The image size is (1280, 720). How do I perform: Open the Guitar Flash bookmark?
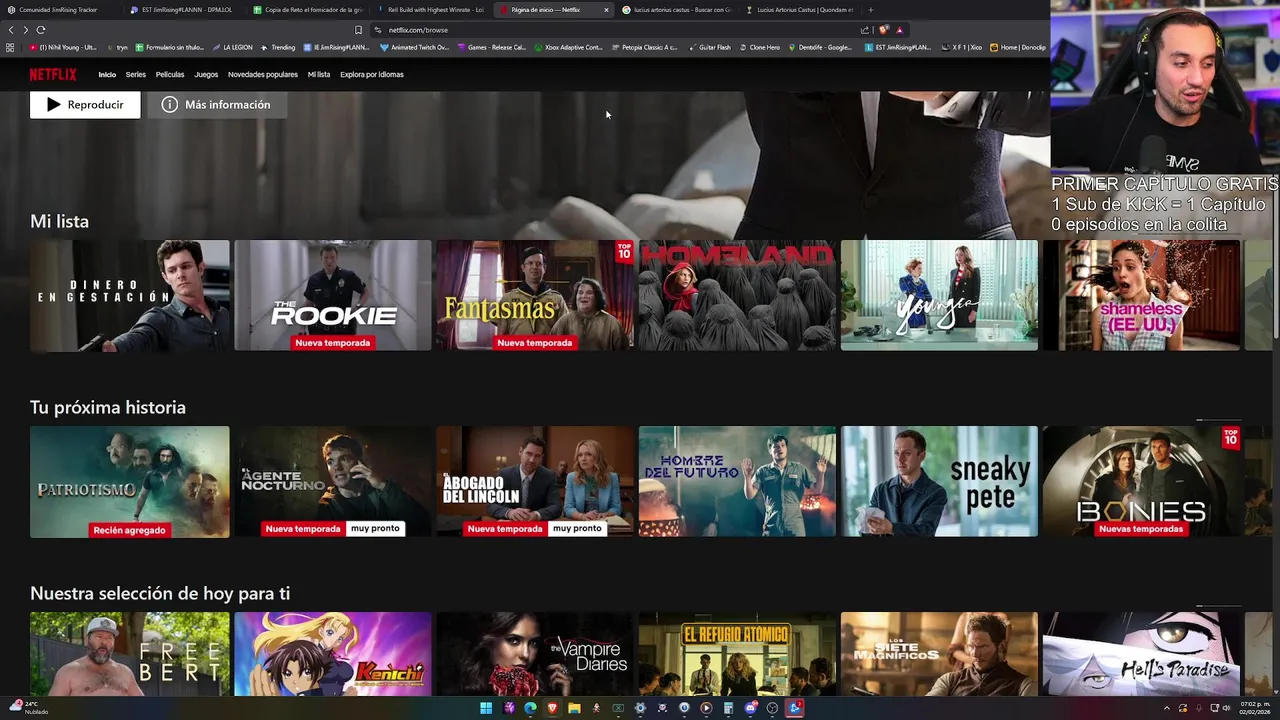pos(709,47)
